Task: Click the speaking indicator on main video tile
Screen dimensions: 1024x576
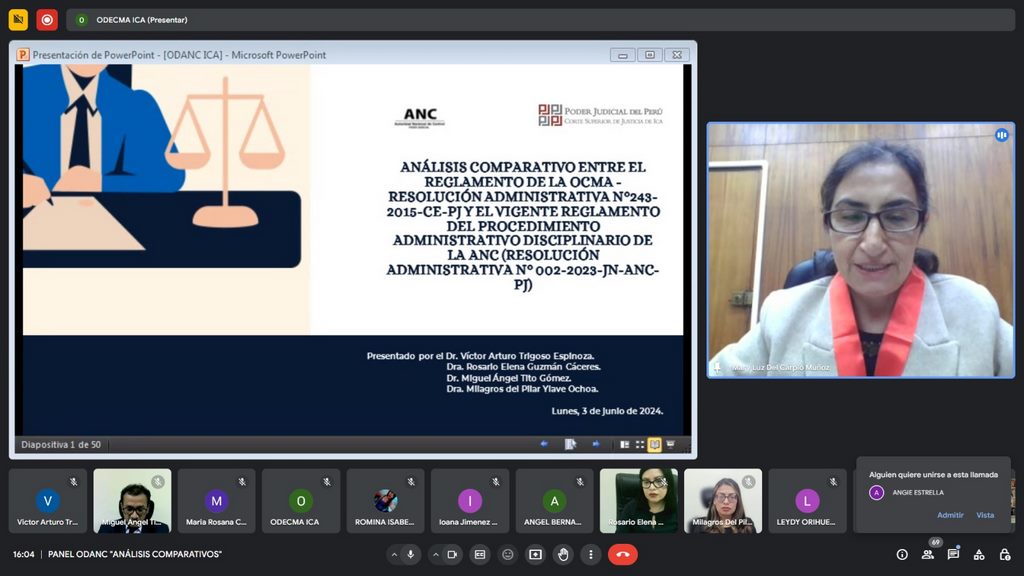Action: [x=1001, y=135]
